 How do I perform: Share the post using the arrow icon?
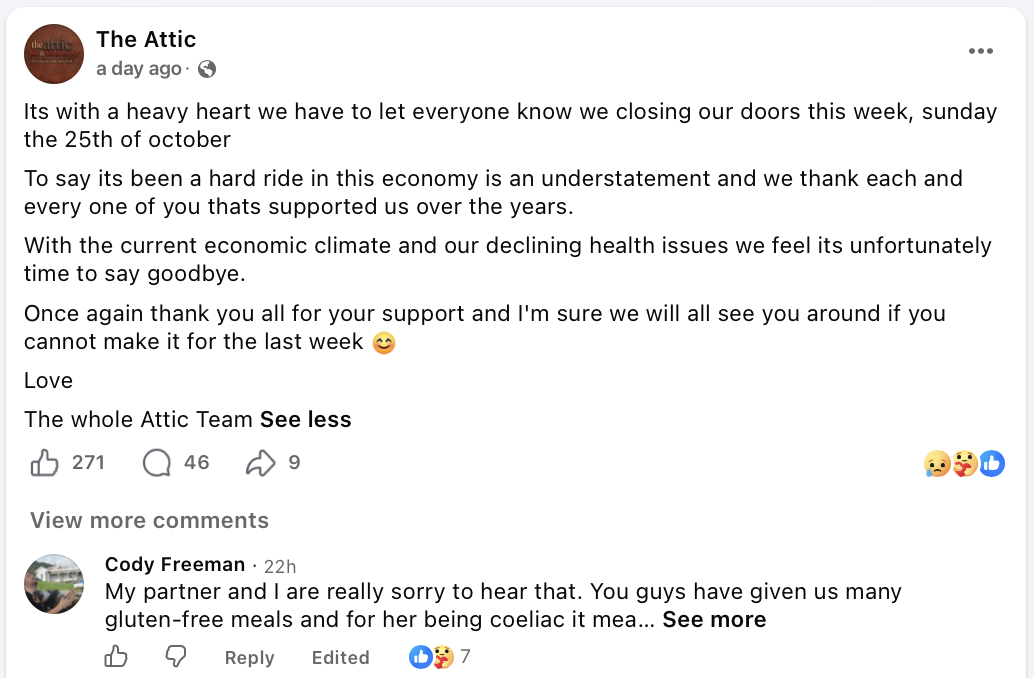(260, 463)
